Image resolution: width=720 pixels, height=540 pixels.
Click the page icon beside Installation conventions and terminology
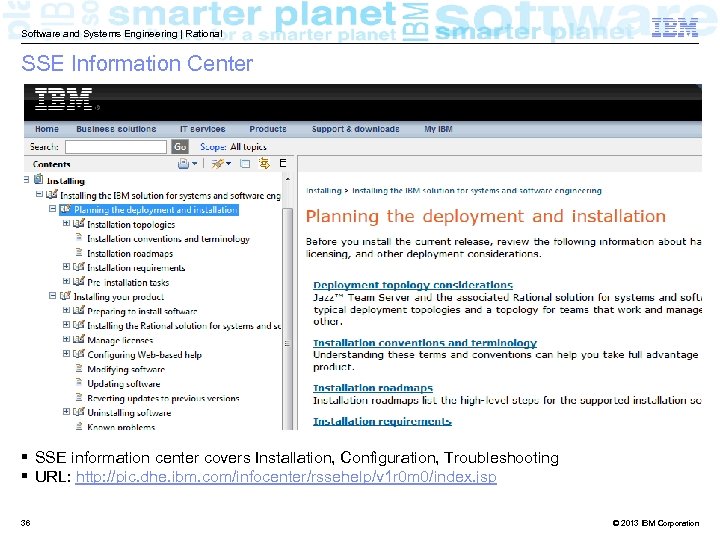tap(79, 238)
